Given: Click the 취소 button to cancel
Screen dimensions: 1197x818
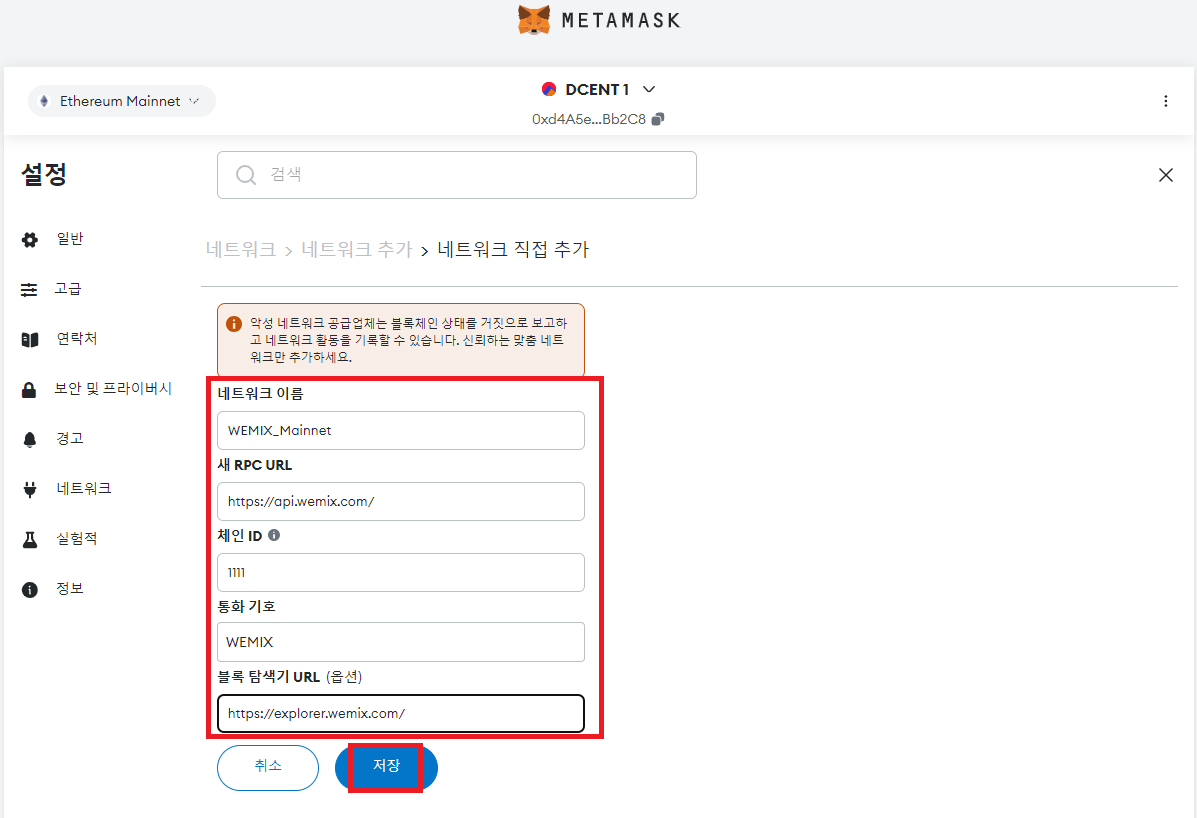Looking at the screenshot, I should (x=268, y=767).
